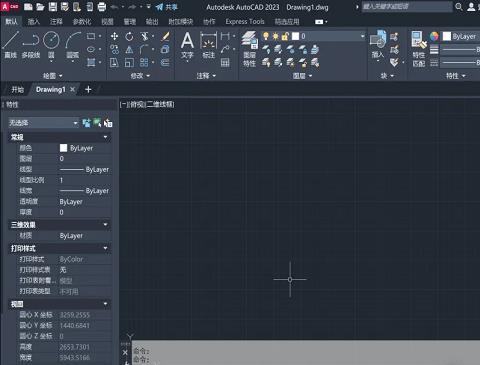The image size is (480, 365).
Task: Activate the Mirror tool
Action: [x=129, y=50]
